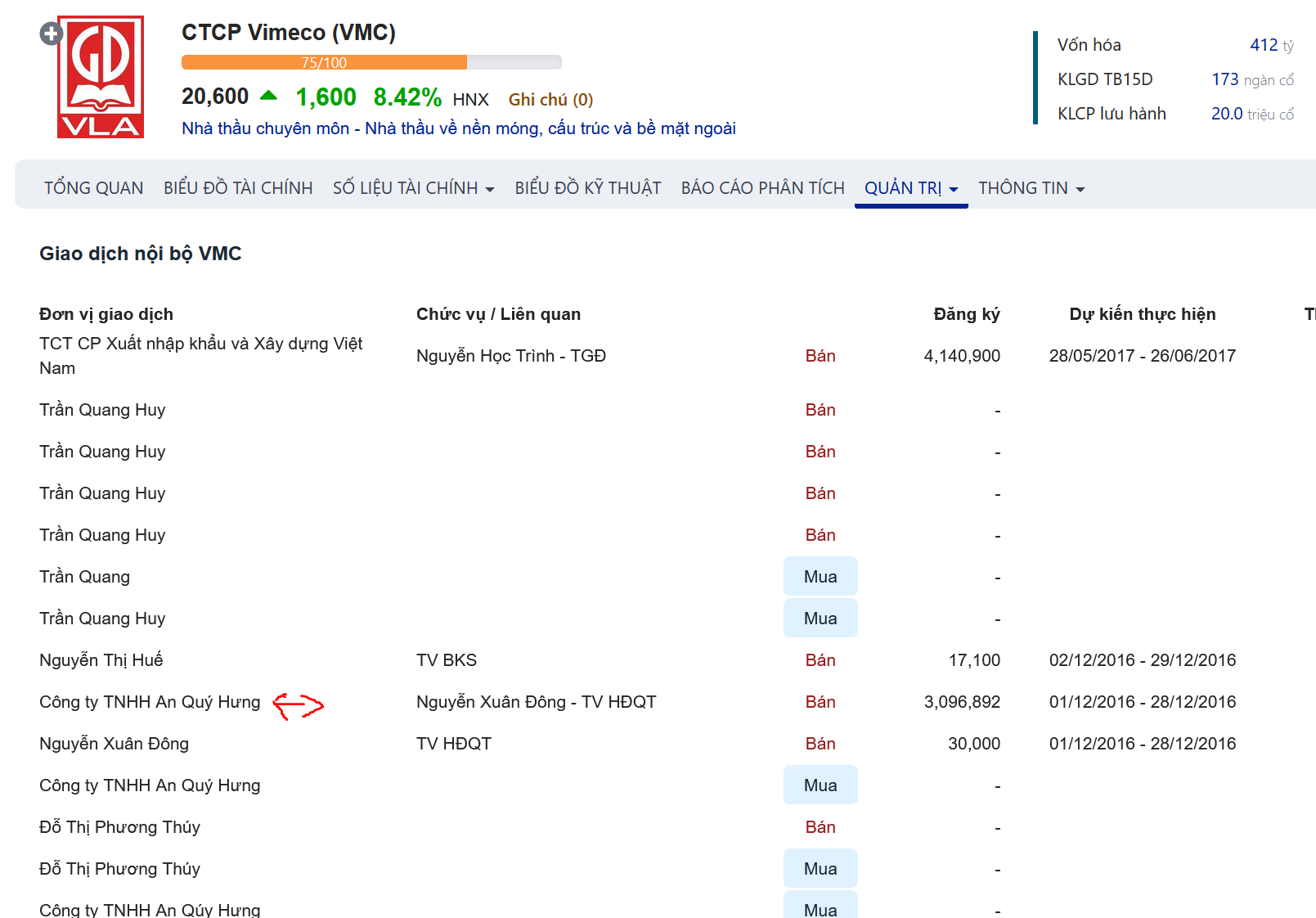The height and width of the screenshot is (918, 1316).
Task: Click the 4,140,900 registered value
Action: pos(962,356)
